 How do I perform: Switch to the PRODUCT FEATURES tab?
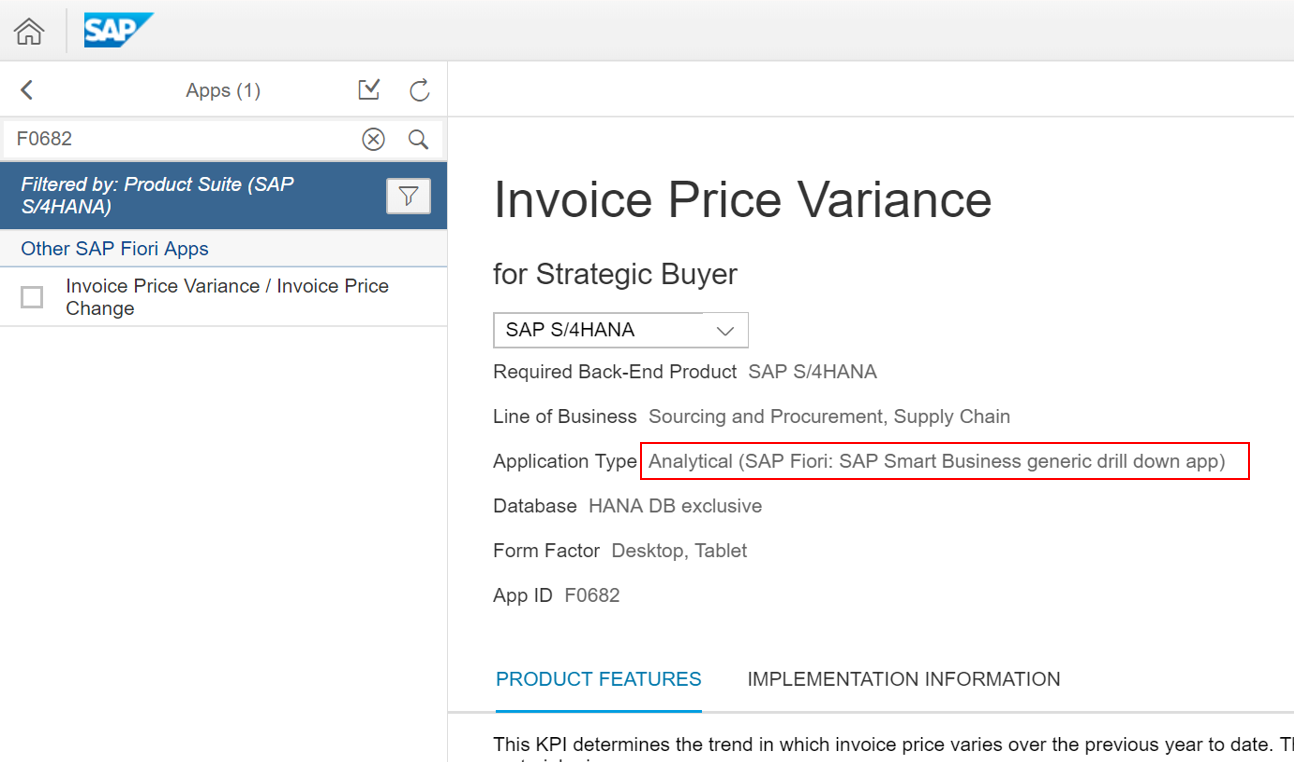pos(598,680)
